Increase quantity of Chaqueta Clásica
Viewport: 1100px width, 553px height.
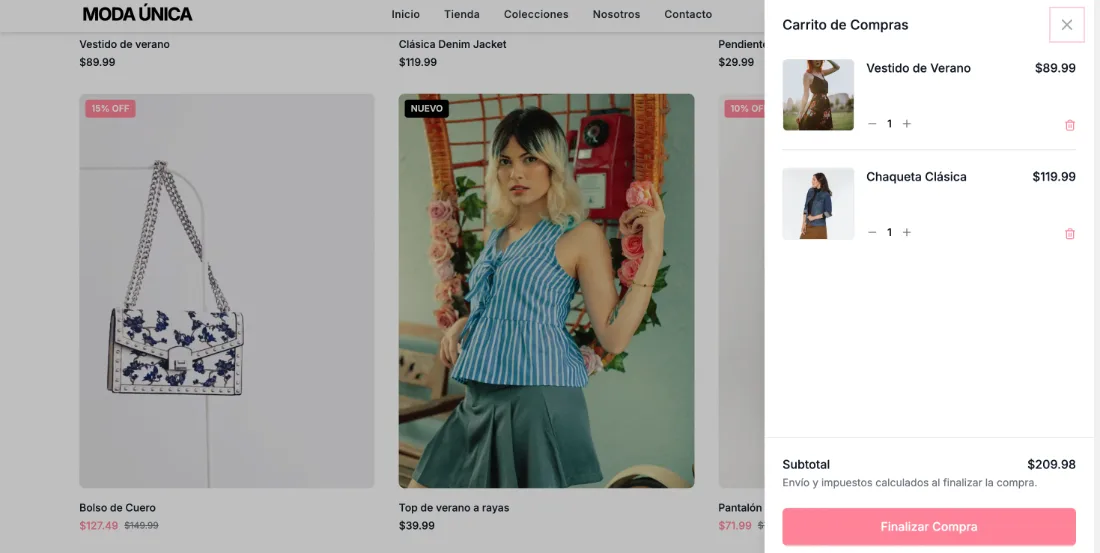pos(906,232)
